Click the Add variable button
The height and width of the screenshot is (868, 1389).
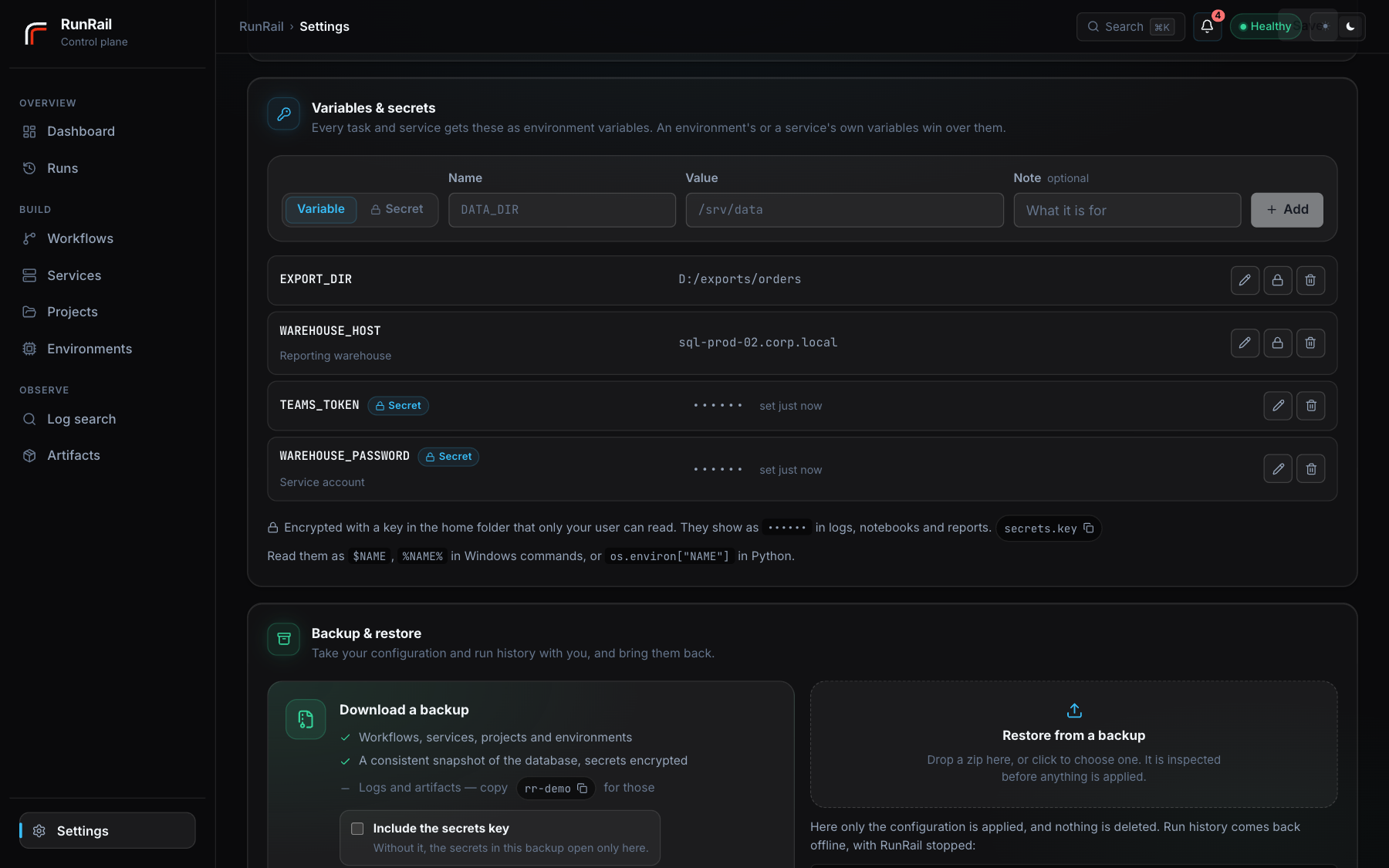pyautogui.click(x=1286, y=210)
